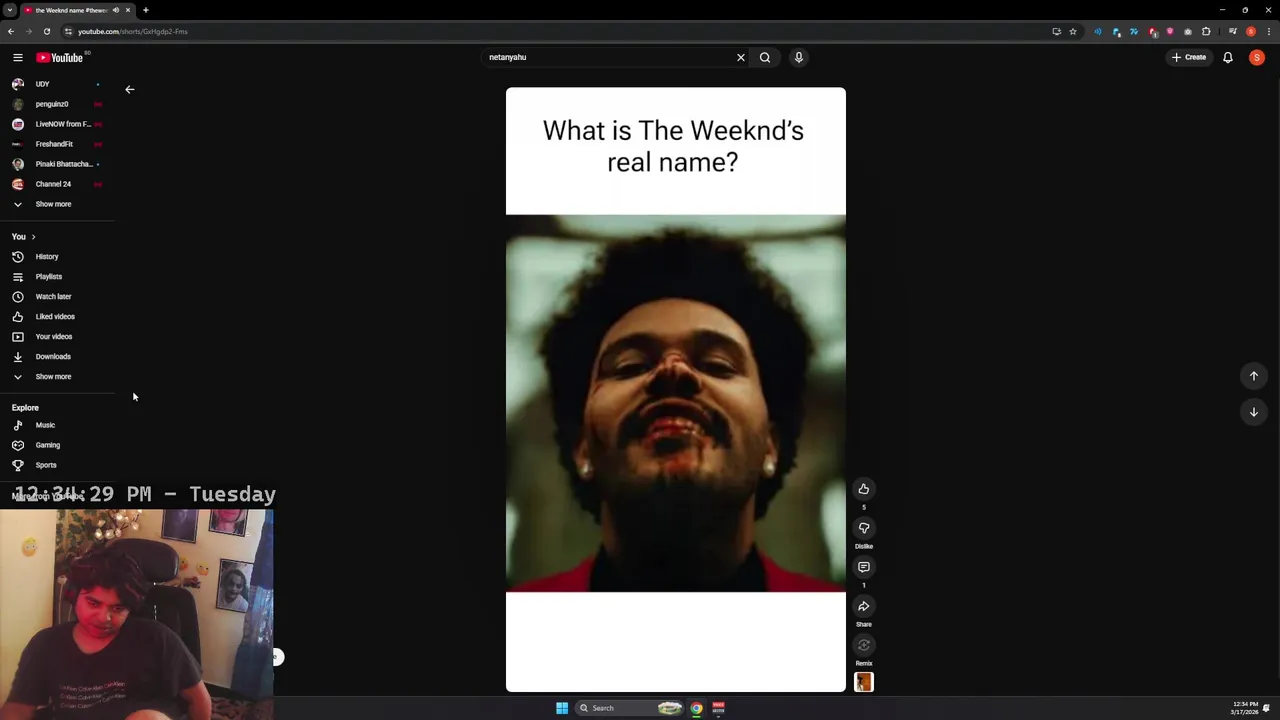Open Watch later list

click(56, 297)
